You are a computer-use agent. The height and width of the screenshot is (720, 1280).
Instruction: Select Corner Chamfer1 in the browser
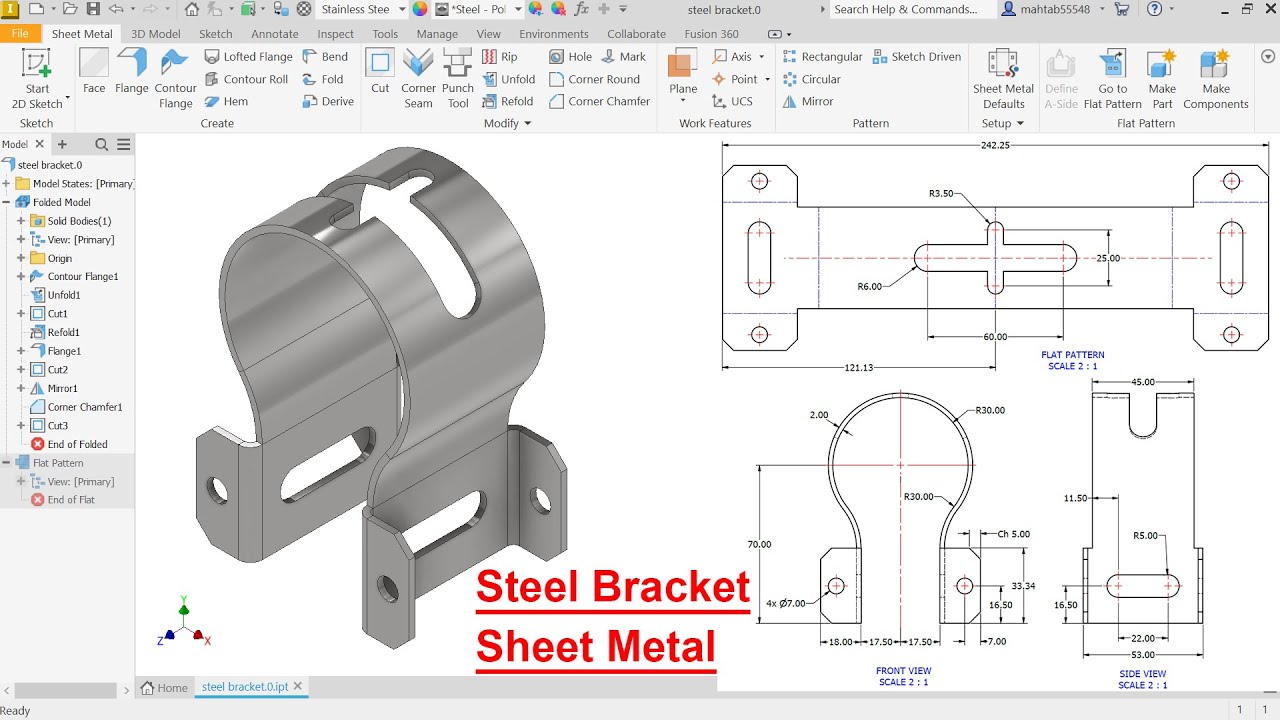pos(76,407)
